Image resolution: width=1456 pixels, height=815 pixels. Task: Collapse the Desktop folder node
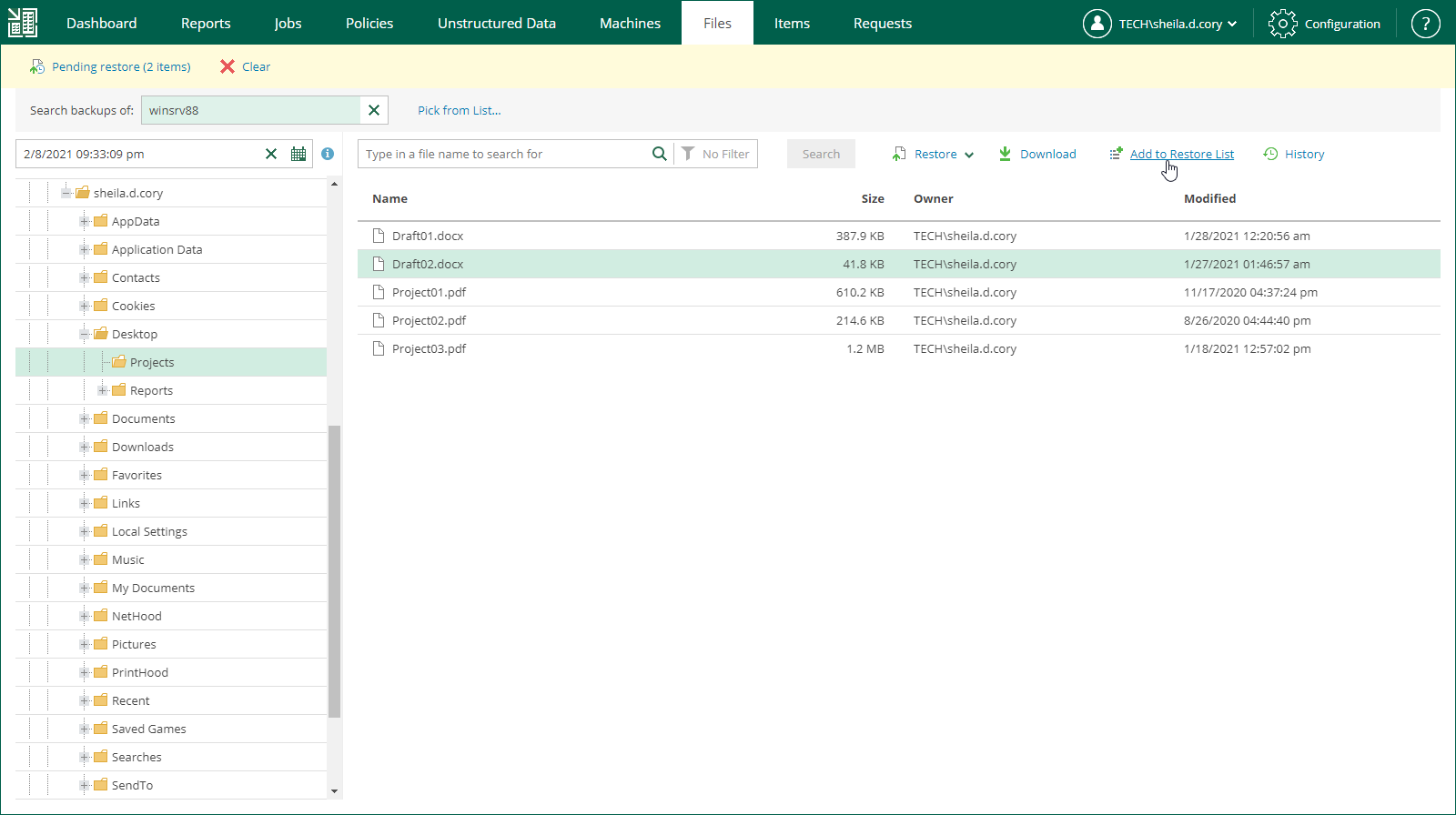(85, 334)
